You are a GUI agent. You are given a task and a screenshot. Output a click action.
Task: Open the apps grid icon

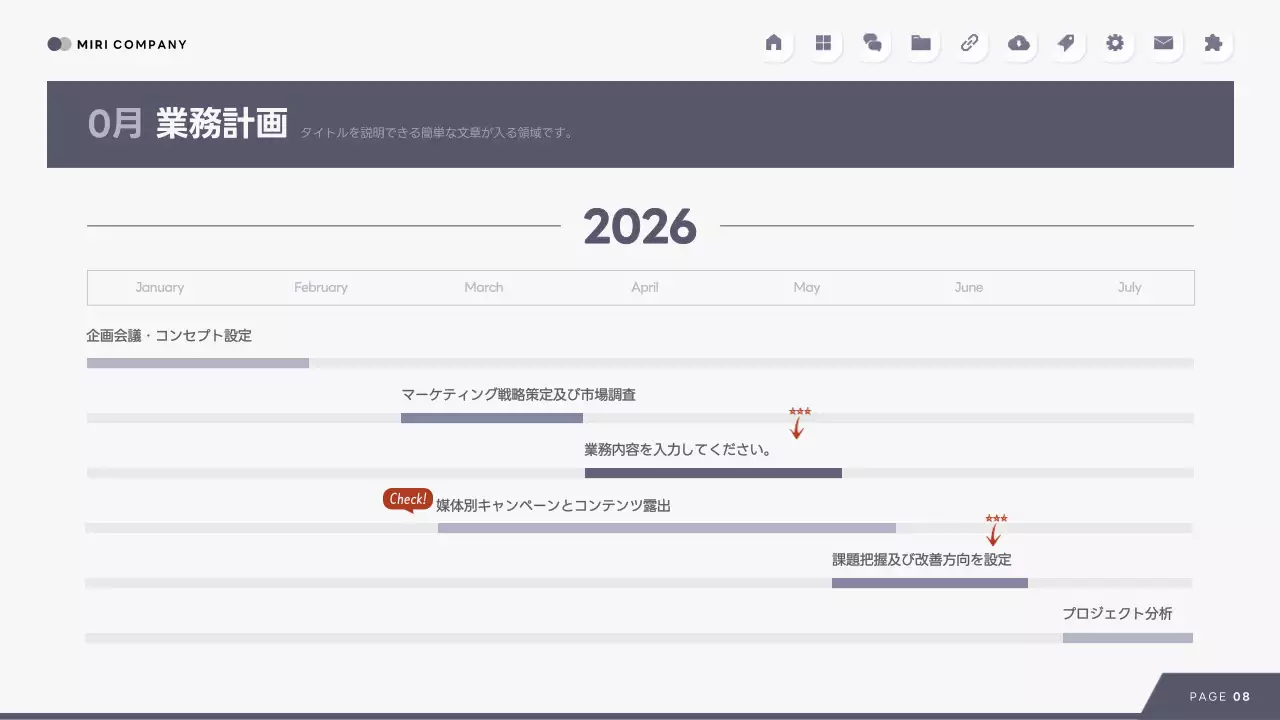pyautogui.click(x=823, y=43)
